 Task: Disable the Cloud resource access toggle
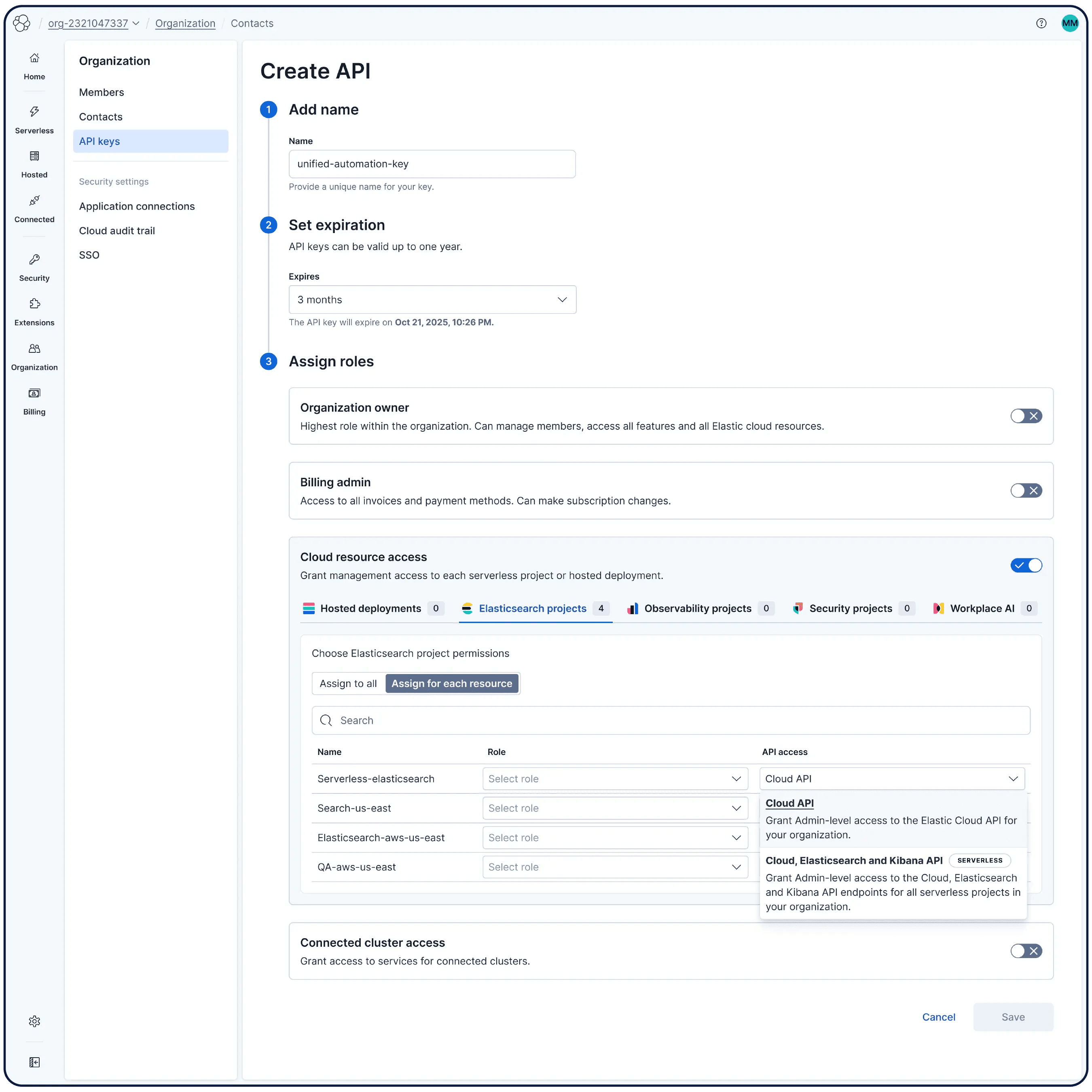pyautogui.click(x=1026, y=566)
